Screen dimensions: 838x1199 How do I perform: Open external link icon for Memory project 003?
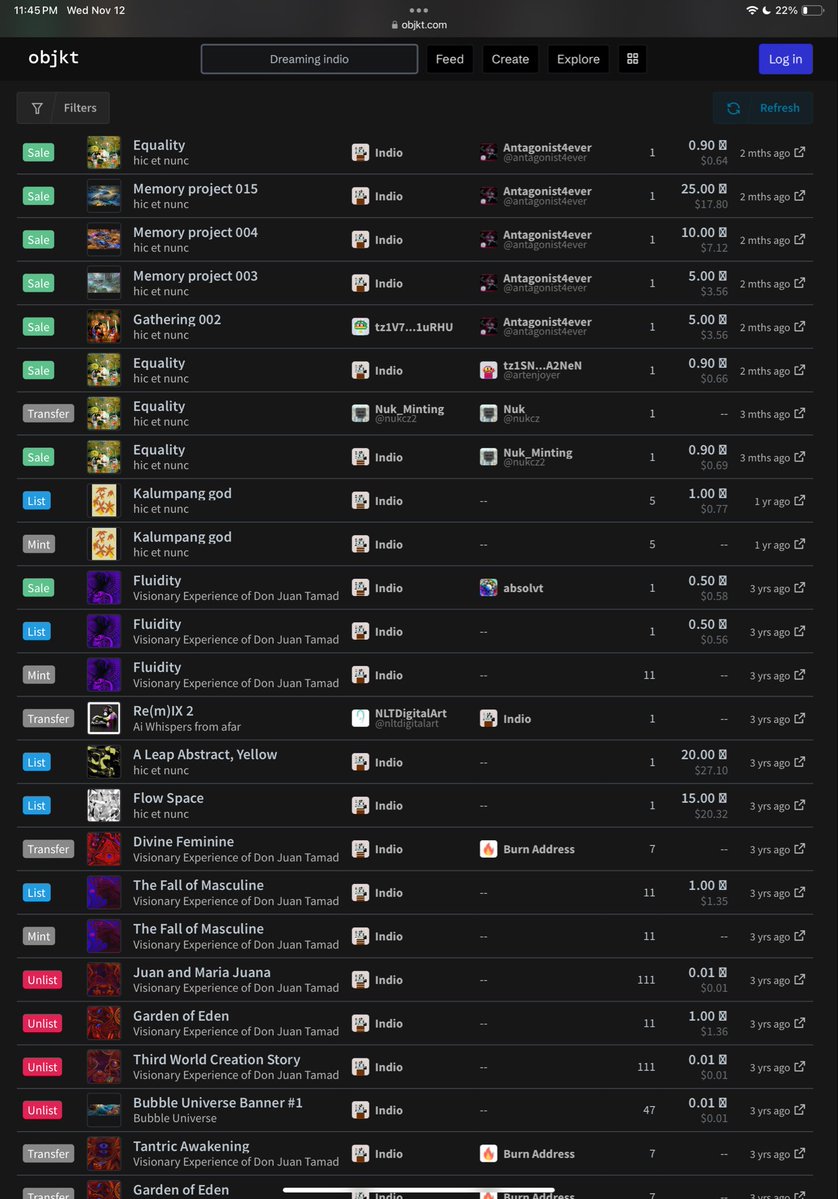point(799,283)
